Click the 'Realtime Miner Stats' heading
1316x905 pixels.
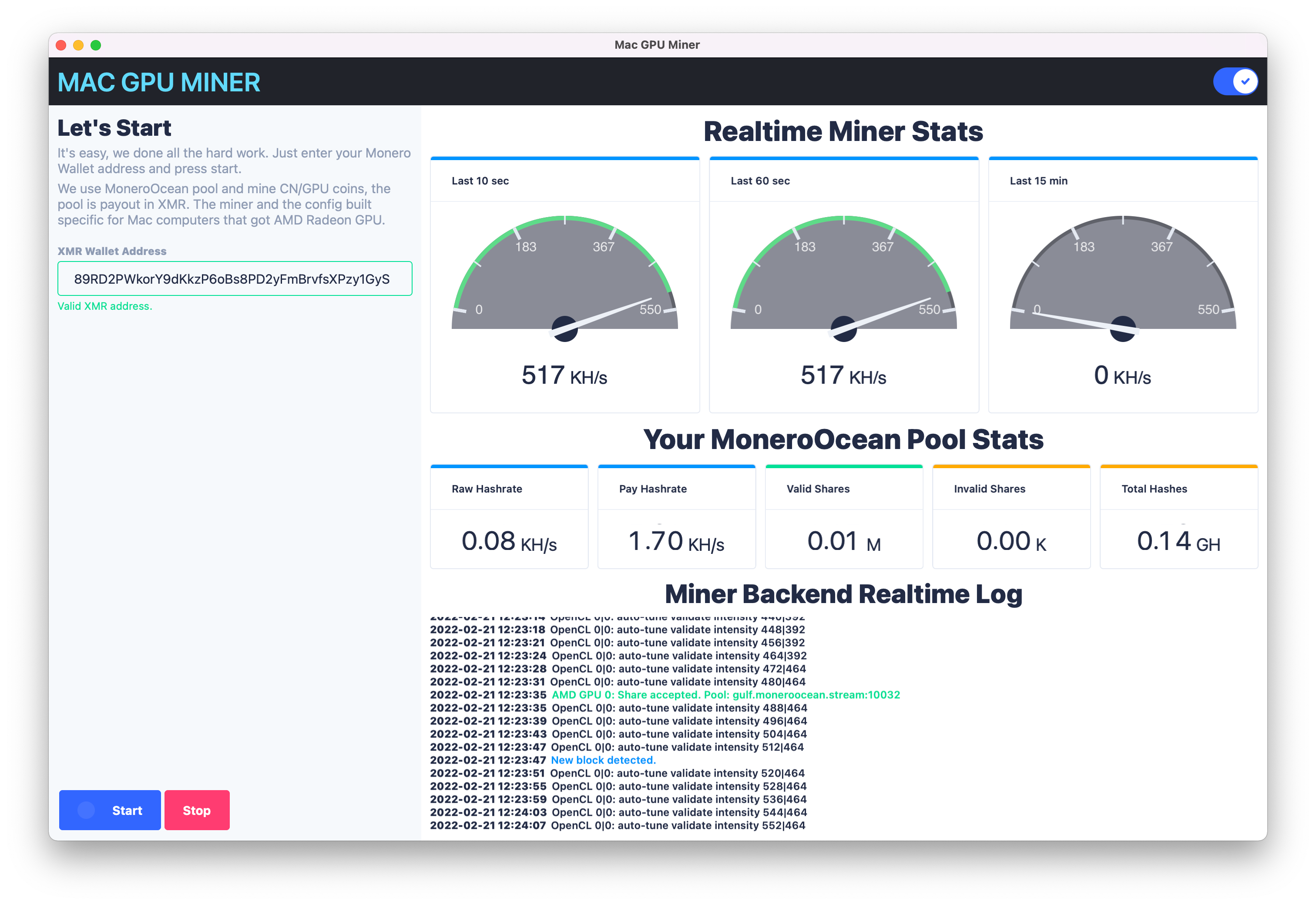click(843, 131)
